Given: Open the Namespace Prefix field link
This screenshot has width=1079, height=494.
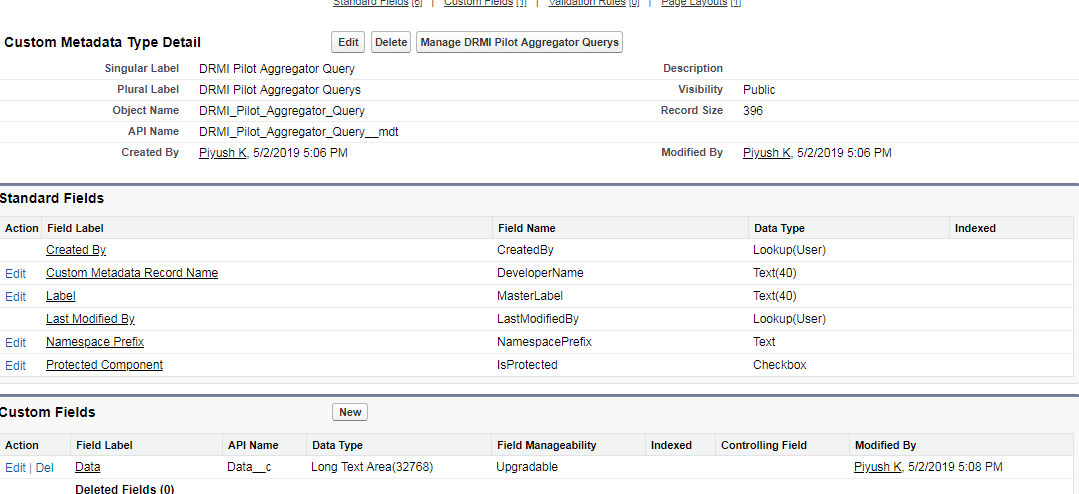Looking at the screenshot, I should (x=95, y=342).
